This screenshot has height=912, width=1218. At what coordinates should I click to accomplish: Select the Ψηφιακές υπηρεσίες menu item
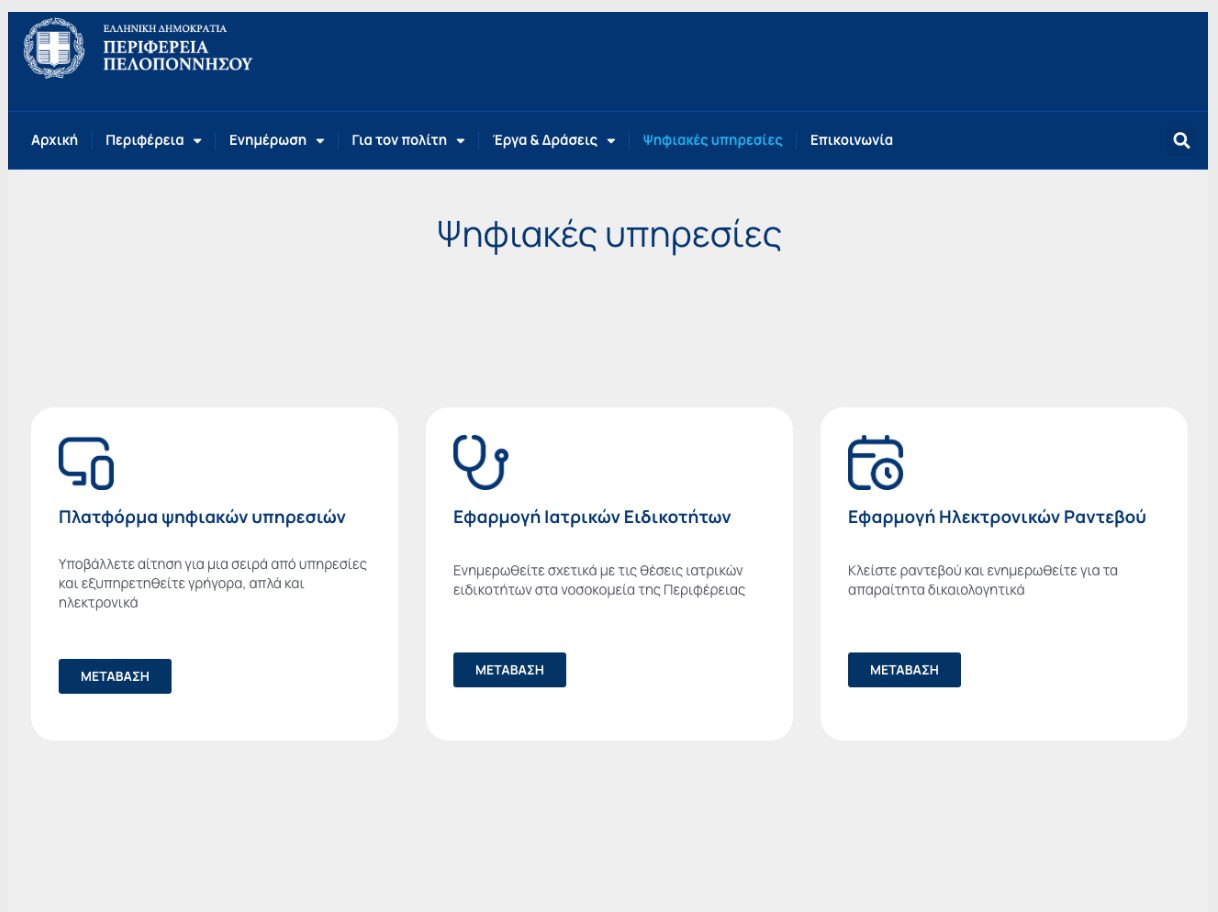coord(712,141)
